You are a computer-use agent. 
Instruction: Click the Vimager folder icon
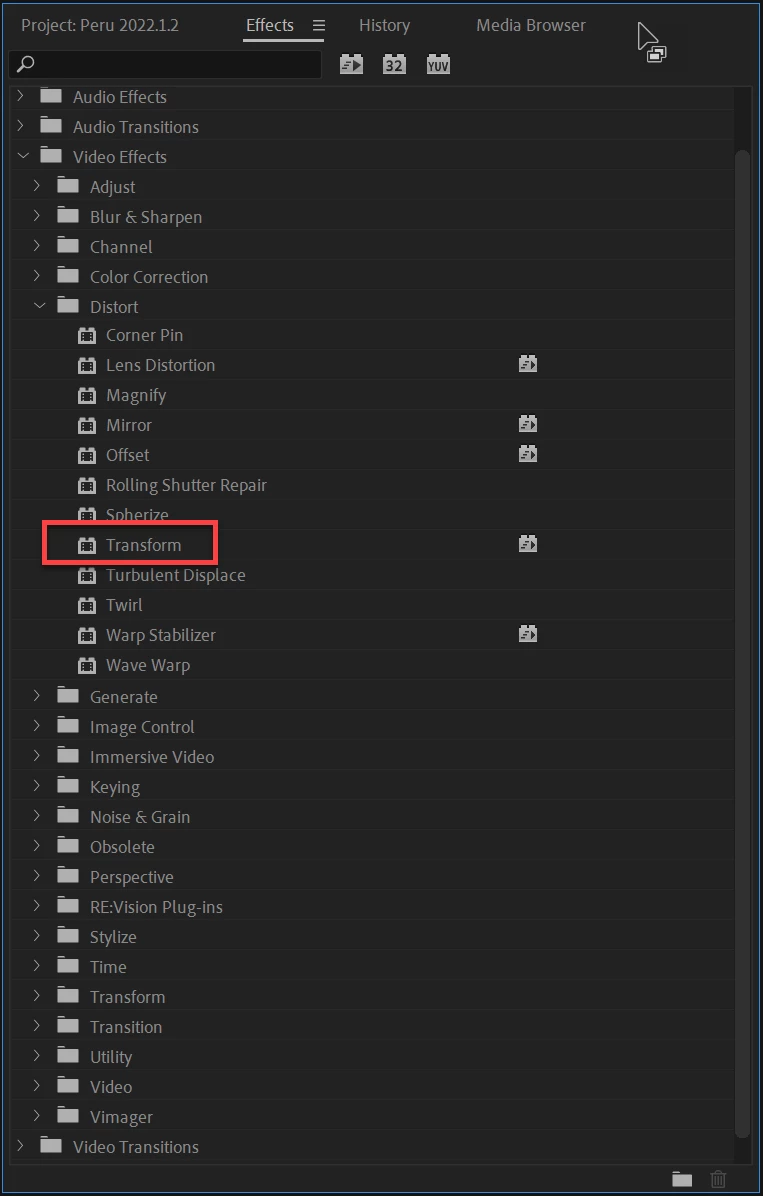[x=68, y=1116]
